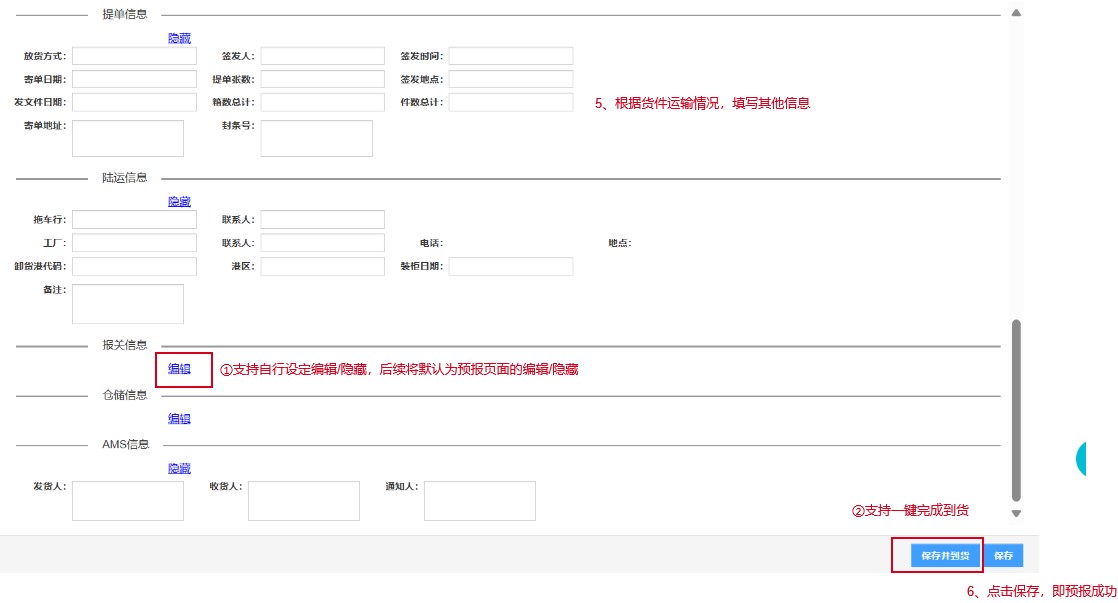Screen dimensions: 1118x603
Task: Focus the 拖车行 input box
Action: 134,219
